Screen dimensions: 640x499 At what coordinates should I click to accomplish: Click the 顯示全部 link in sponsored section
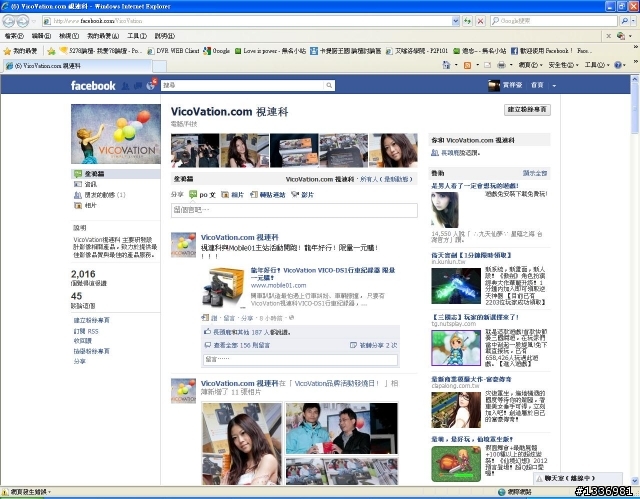click(535, 173)
